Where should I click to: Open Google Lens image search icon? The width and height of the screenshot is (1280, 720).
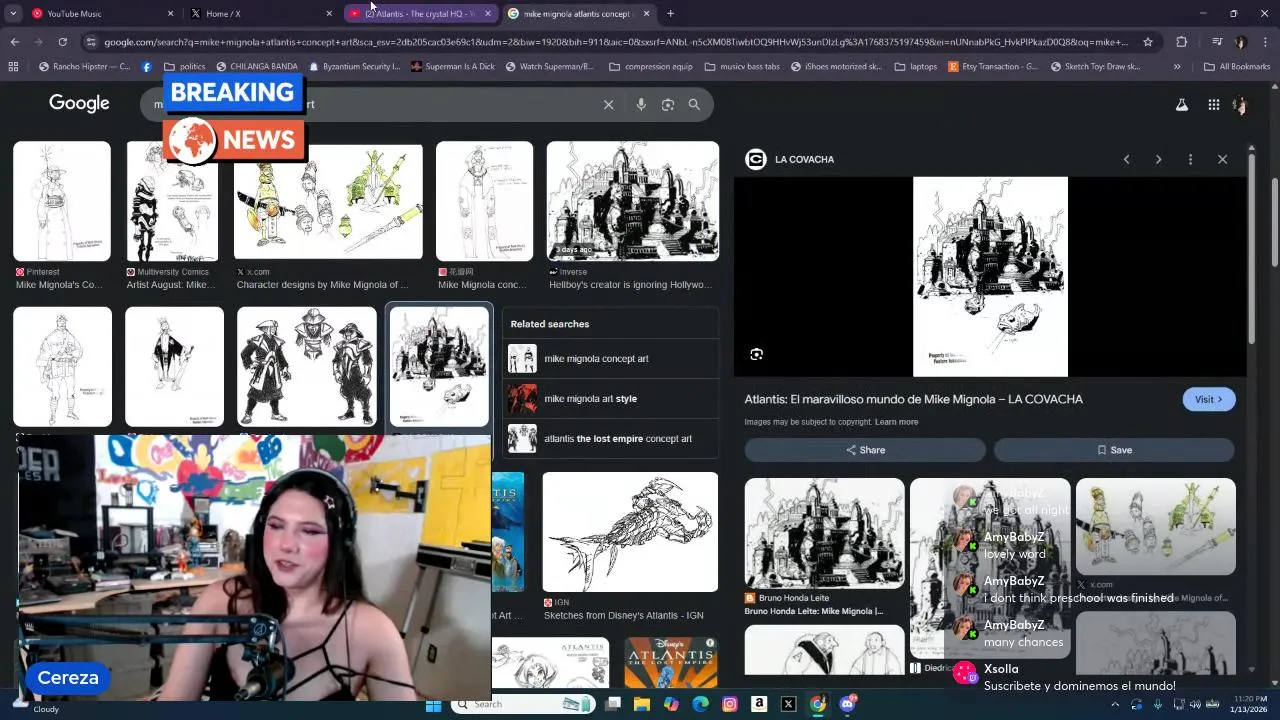pyautogui.click(x=668, y=104)
